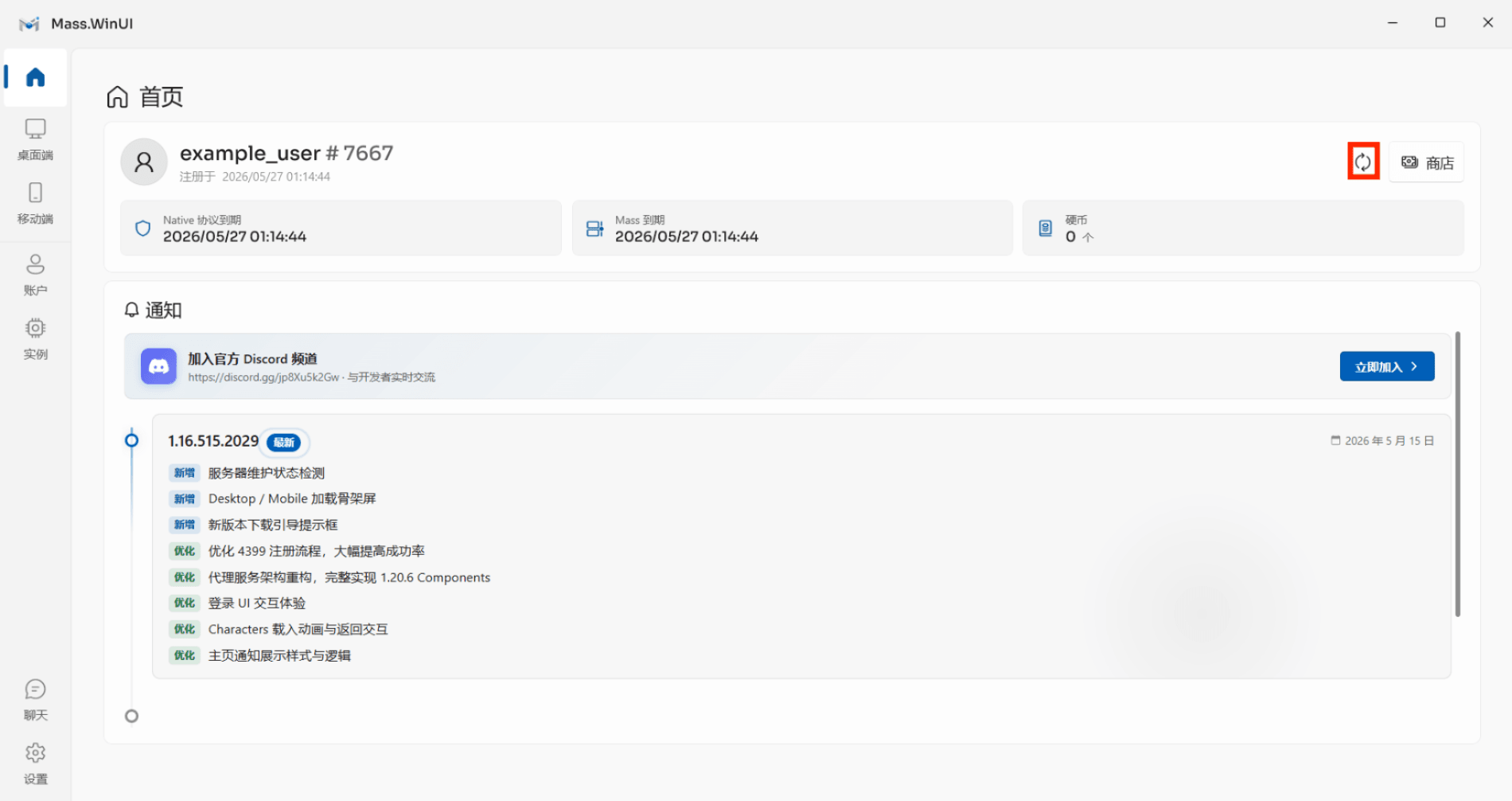The image size is (1512, 801).
Task: Click the notifications list scrollbar
Action: pyautogui.click(x=1457, y=475)
